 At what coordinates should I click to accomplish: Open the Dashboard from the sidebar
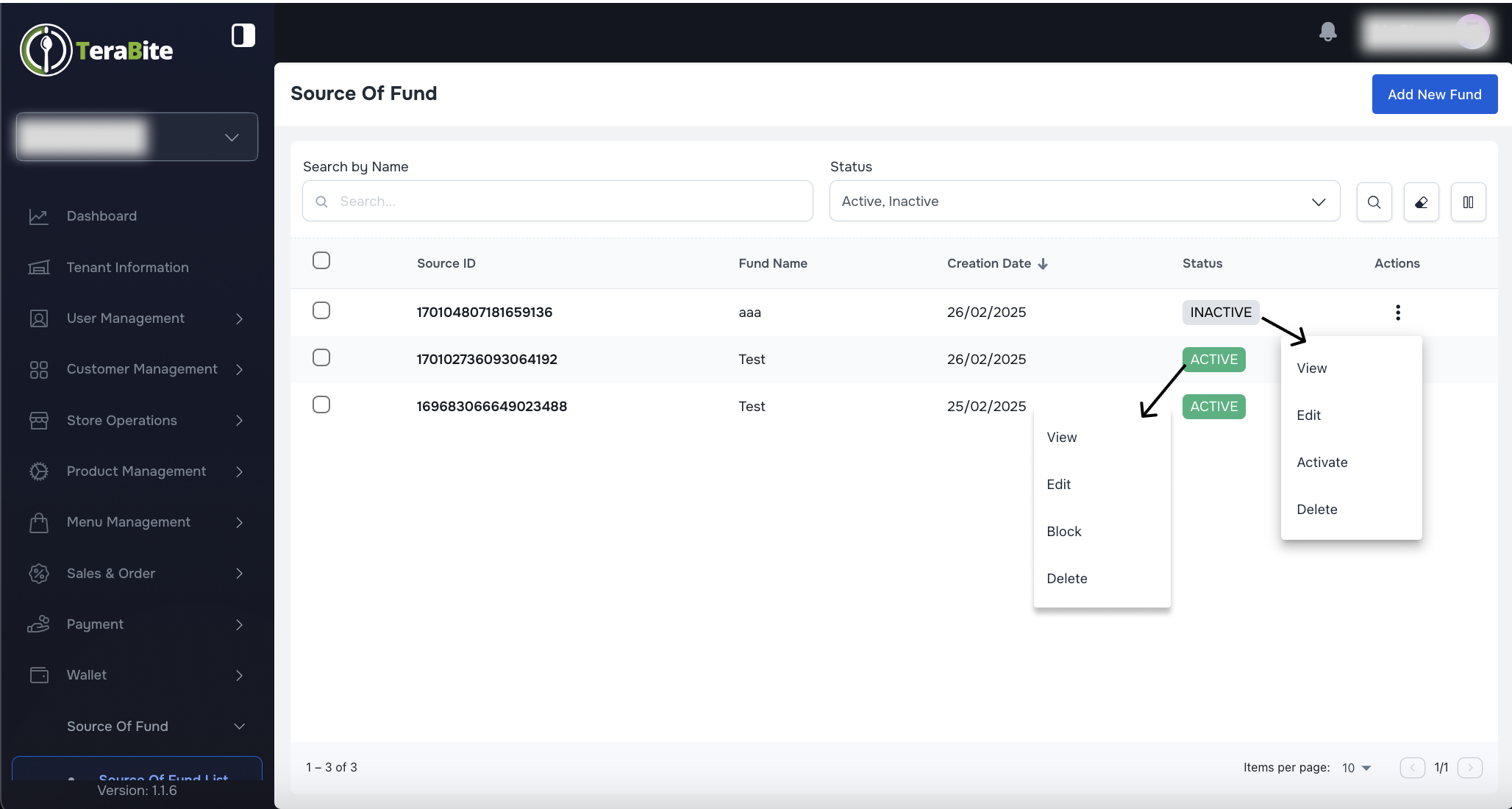(101, 215)
